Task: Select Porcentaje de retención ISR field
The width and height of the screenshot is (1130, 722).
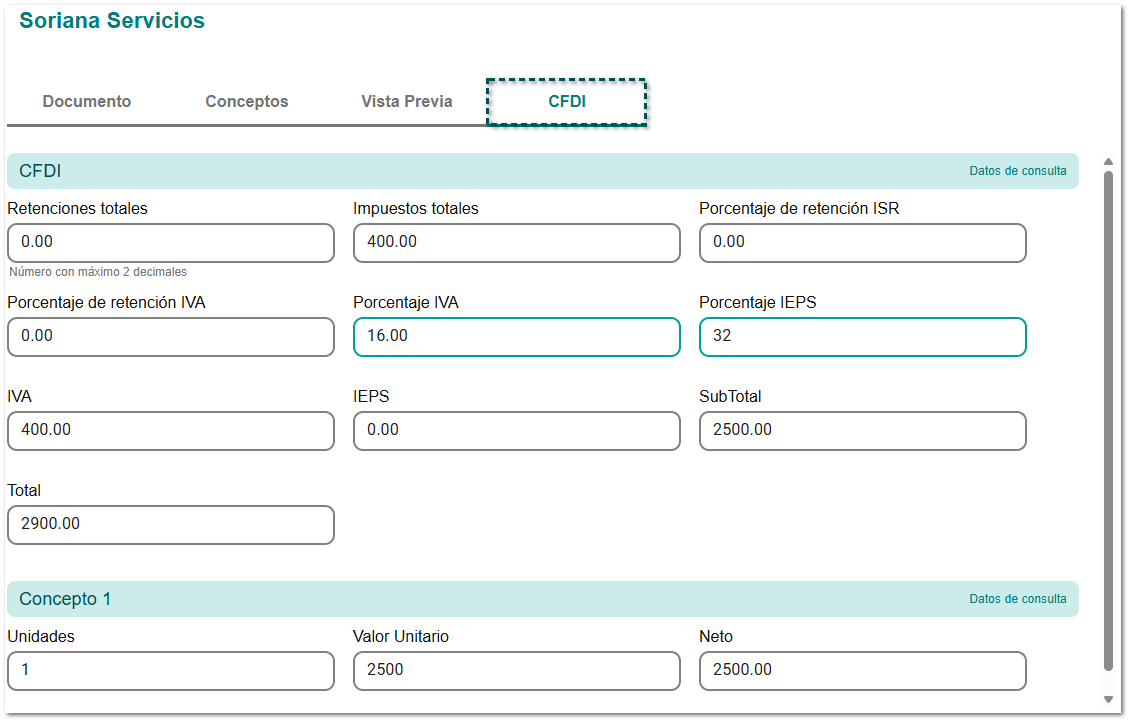Action: pyautogui.click(x=862, y=243)
